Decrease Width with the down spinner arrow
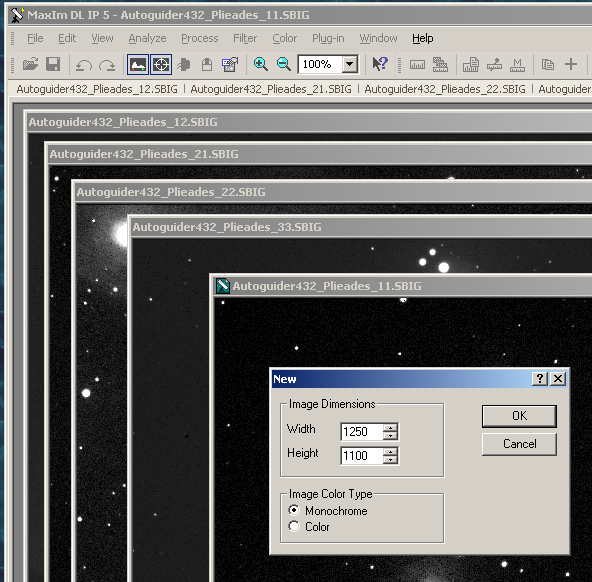Image resolution: width=592 pixels, height=582 pixels. click(390, 436)
